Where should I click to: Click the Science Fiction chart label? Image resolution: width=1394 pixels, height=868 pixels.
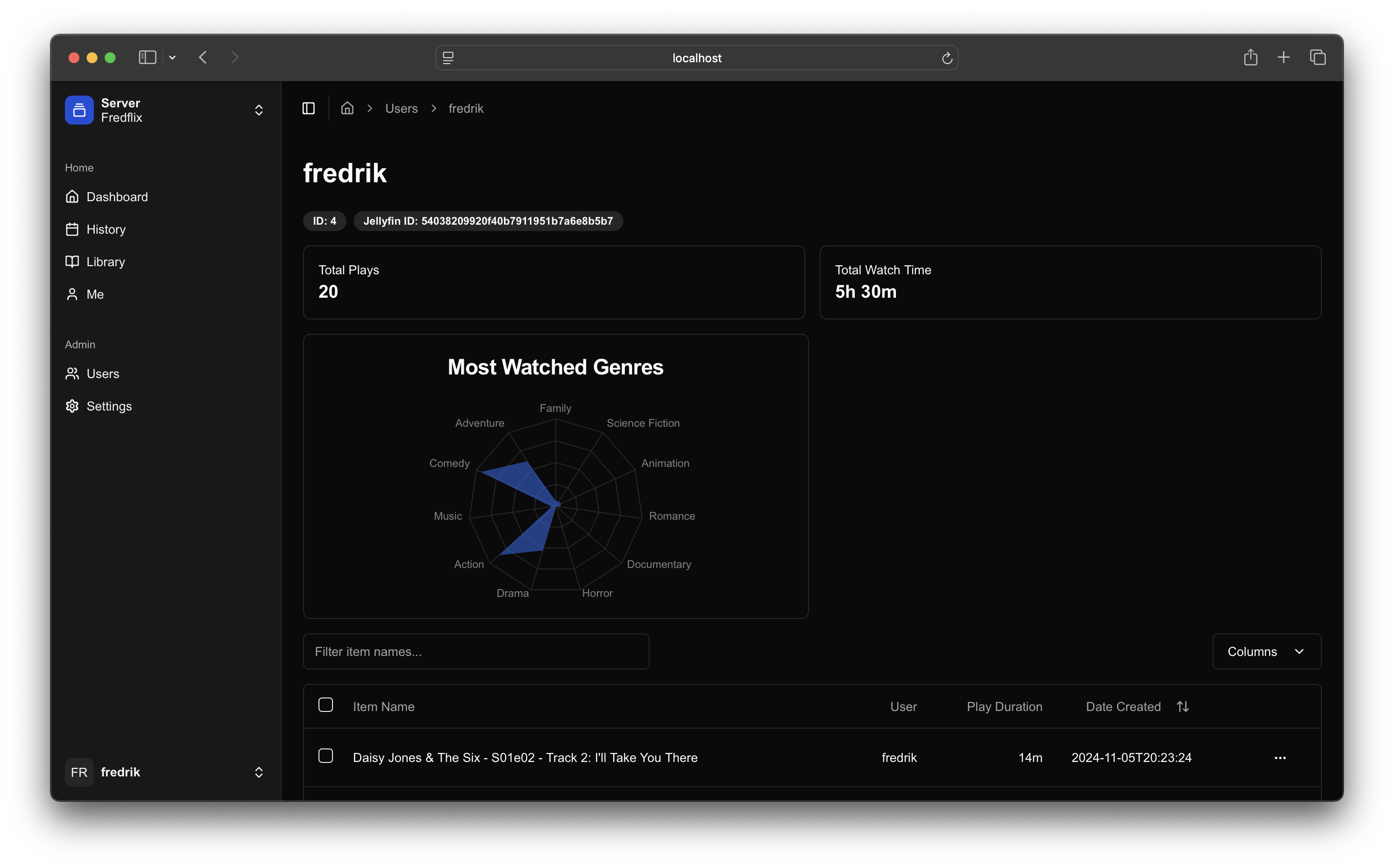point(643,423)
